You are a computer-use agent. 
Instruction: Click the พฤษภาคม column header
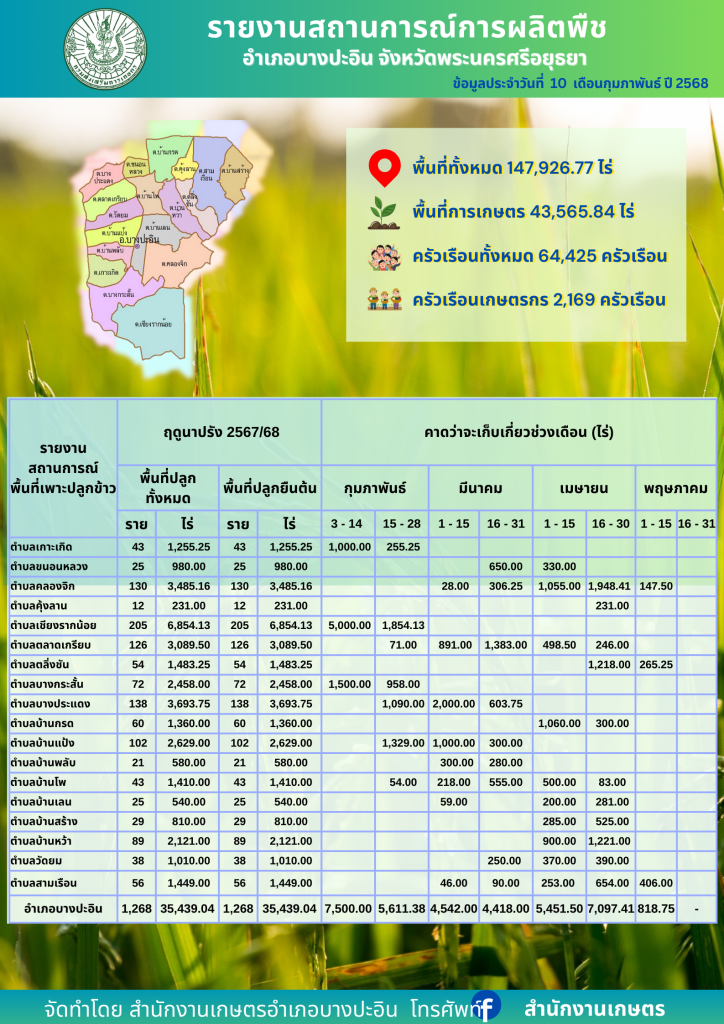[676, 488]
